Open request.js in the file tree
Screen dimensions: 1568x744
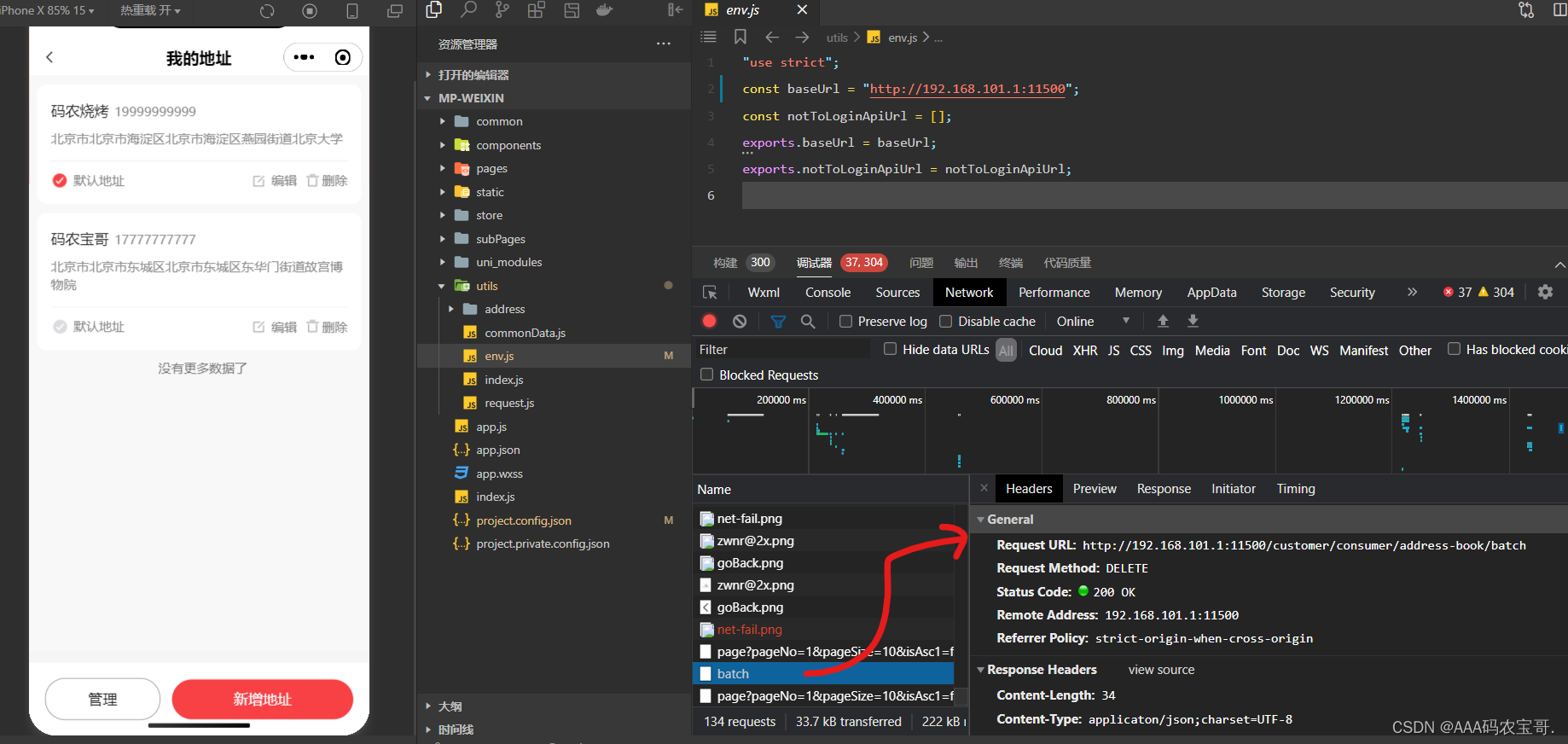tap(509, 403)
